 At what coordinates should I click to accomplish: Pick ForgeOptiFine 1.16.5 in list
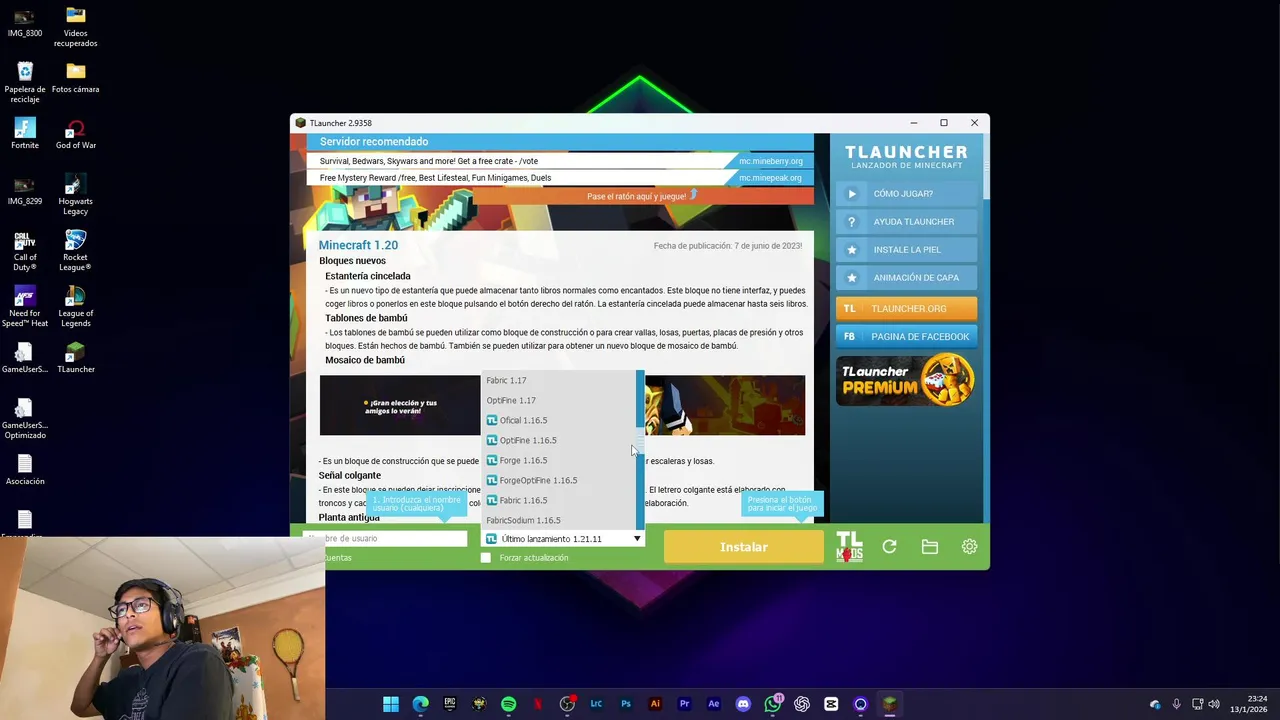tap(559, 480)
